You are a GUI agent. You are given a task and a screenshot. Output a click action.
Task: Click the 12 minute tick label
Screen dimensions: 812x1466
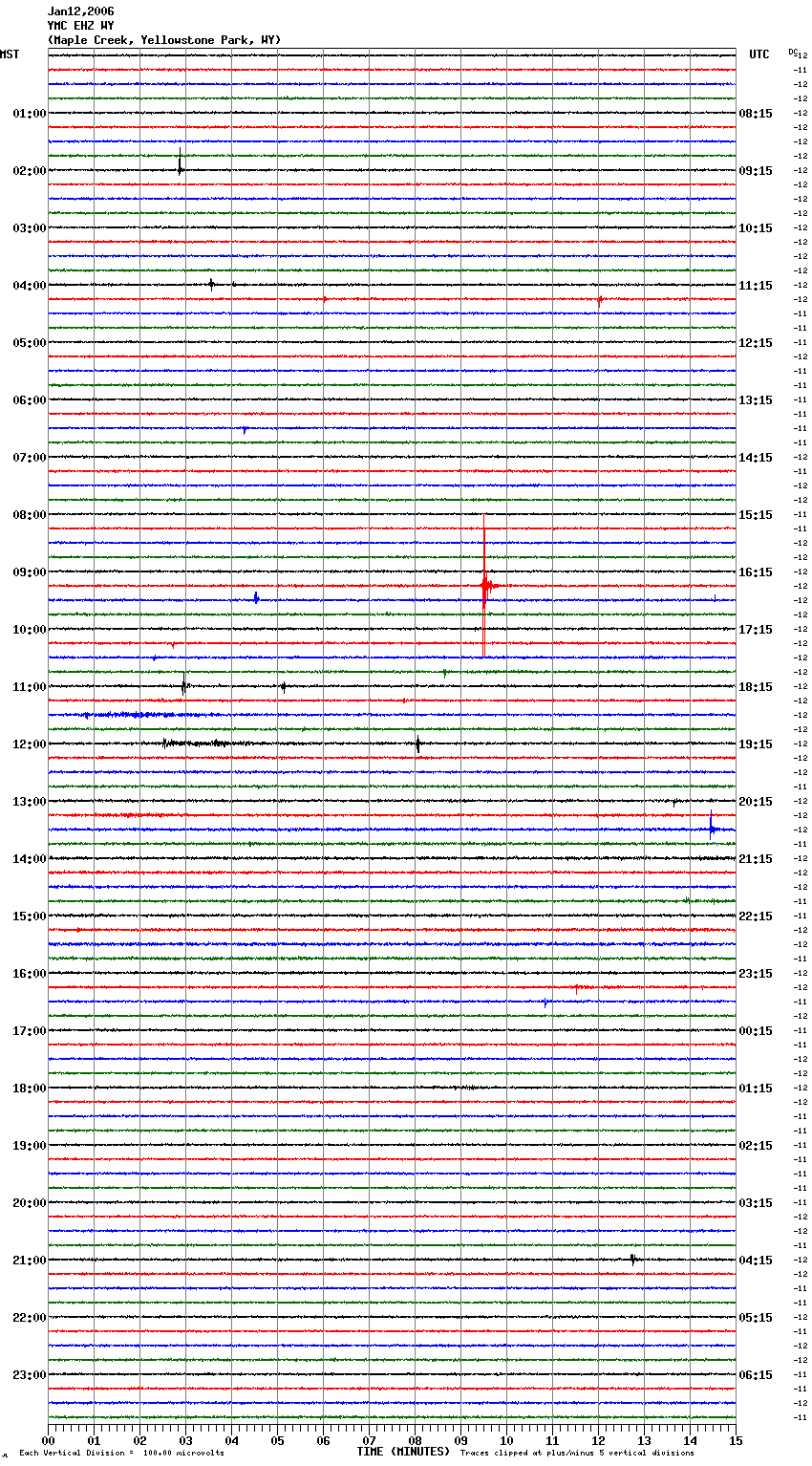[x=598, y=1440]
